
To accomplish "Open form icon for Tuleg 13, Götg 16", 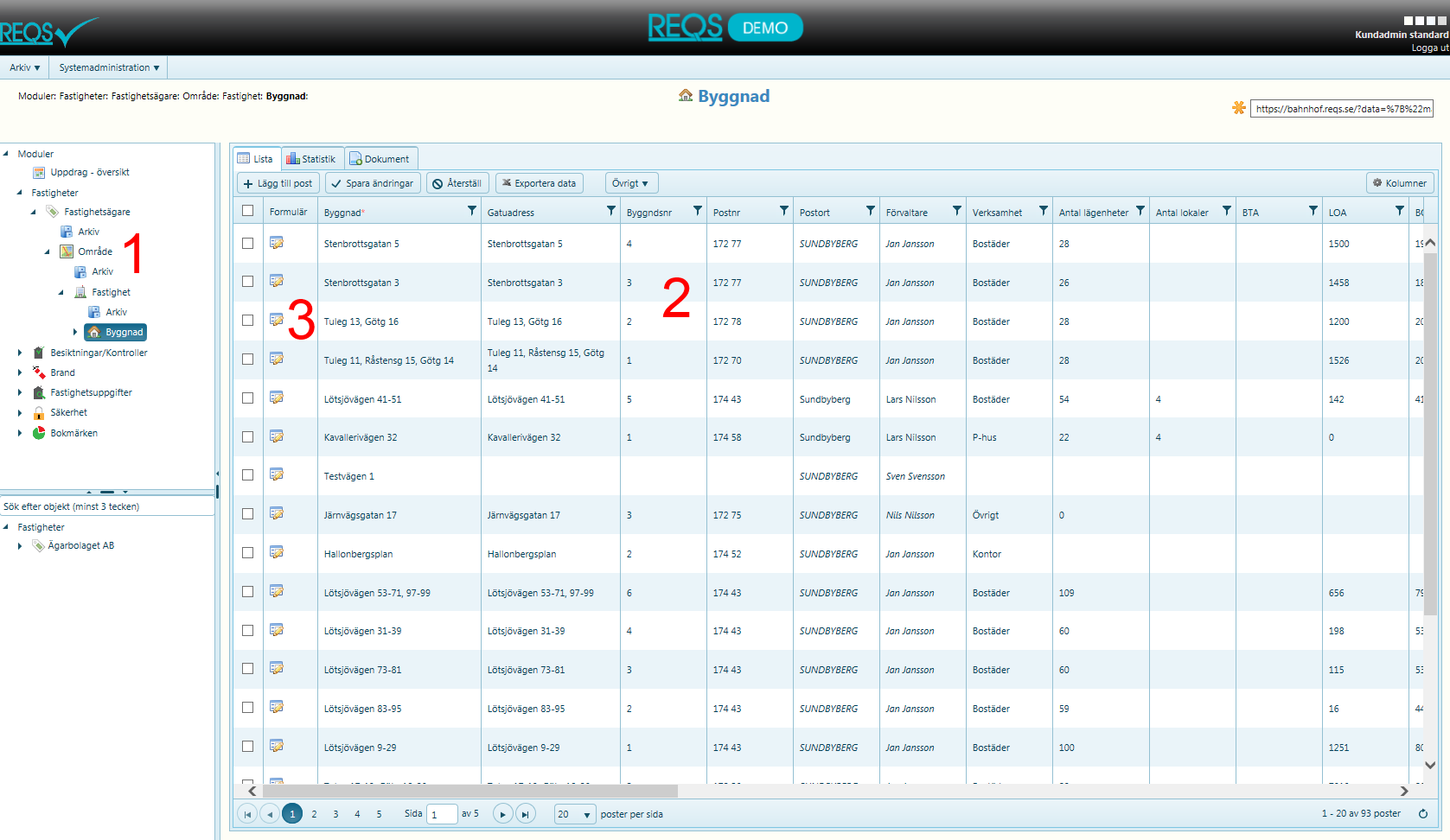I will 277,320.
